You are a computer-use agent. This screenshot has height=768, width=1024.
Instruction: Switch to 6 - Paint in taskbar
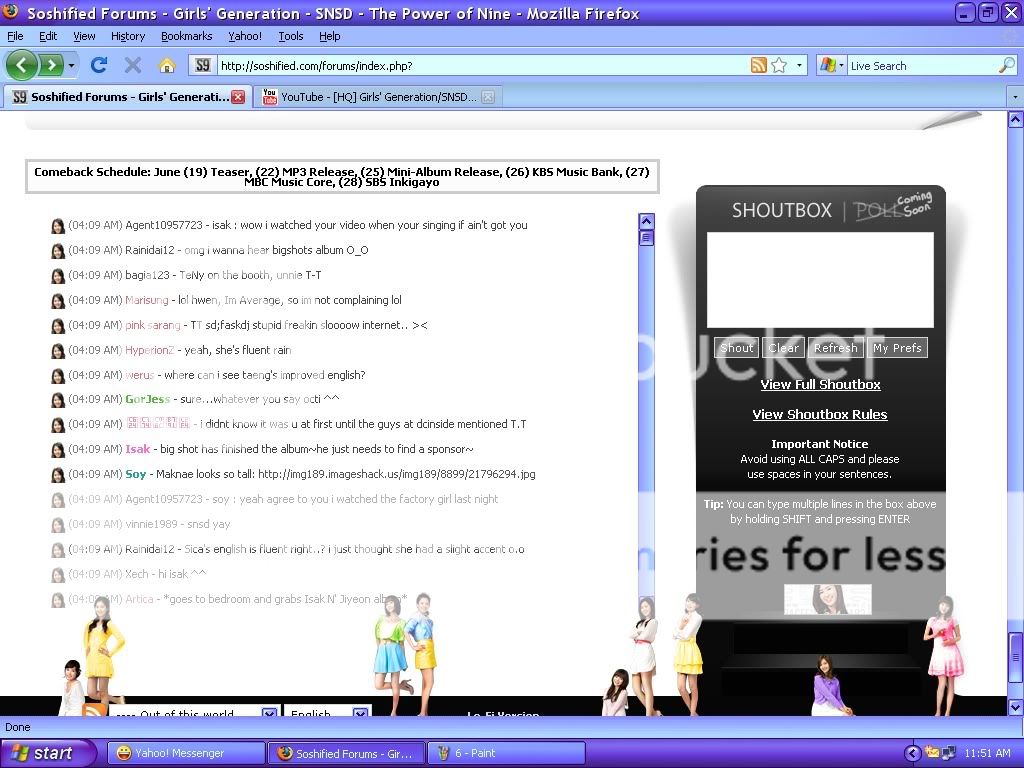point(505,753)
